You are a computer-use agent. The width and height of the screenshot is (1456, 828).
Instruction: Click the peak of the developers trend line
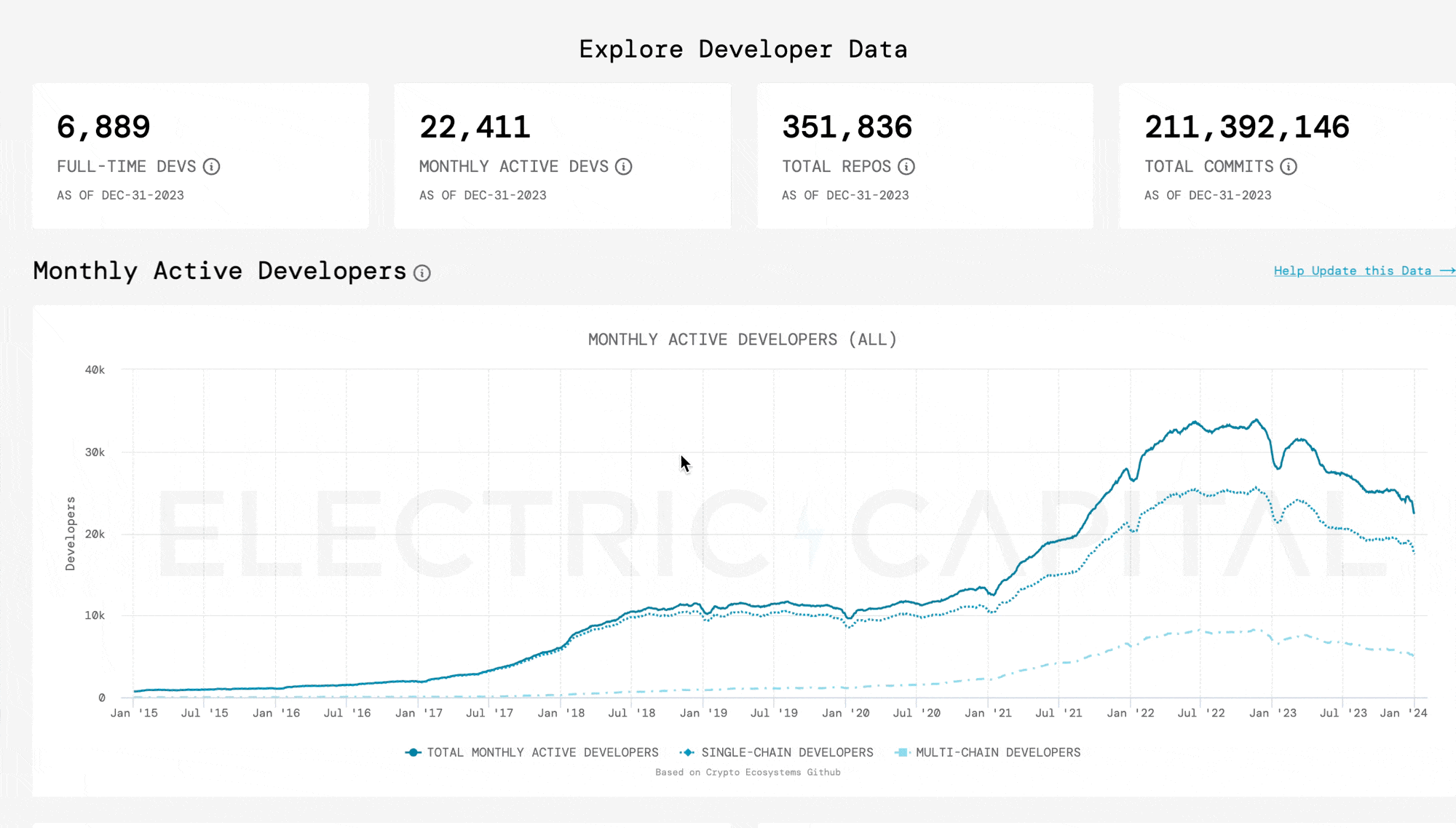[x=1255, y=419]
